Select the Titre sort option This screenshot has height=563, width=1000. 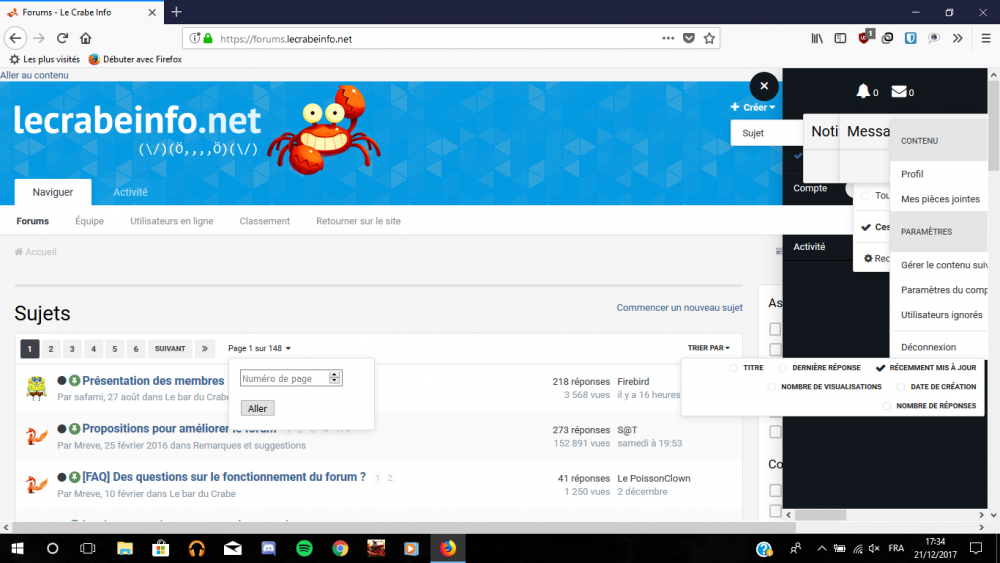(x=746, y=368)
